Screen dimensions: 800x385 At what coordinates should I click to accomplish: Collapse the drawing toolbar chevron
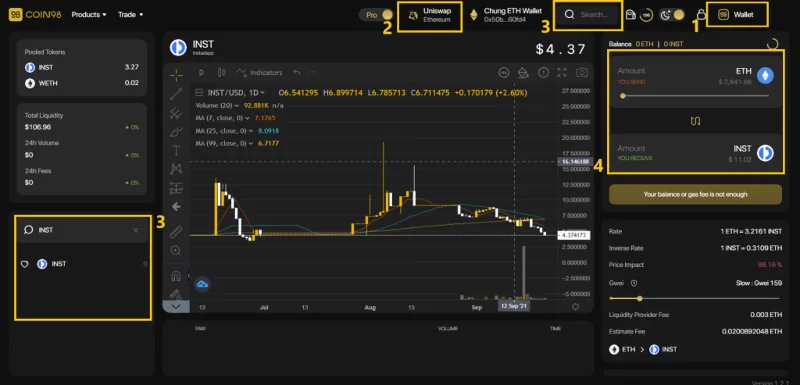coord(176,306)
